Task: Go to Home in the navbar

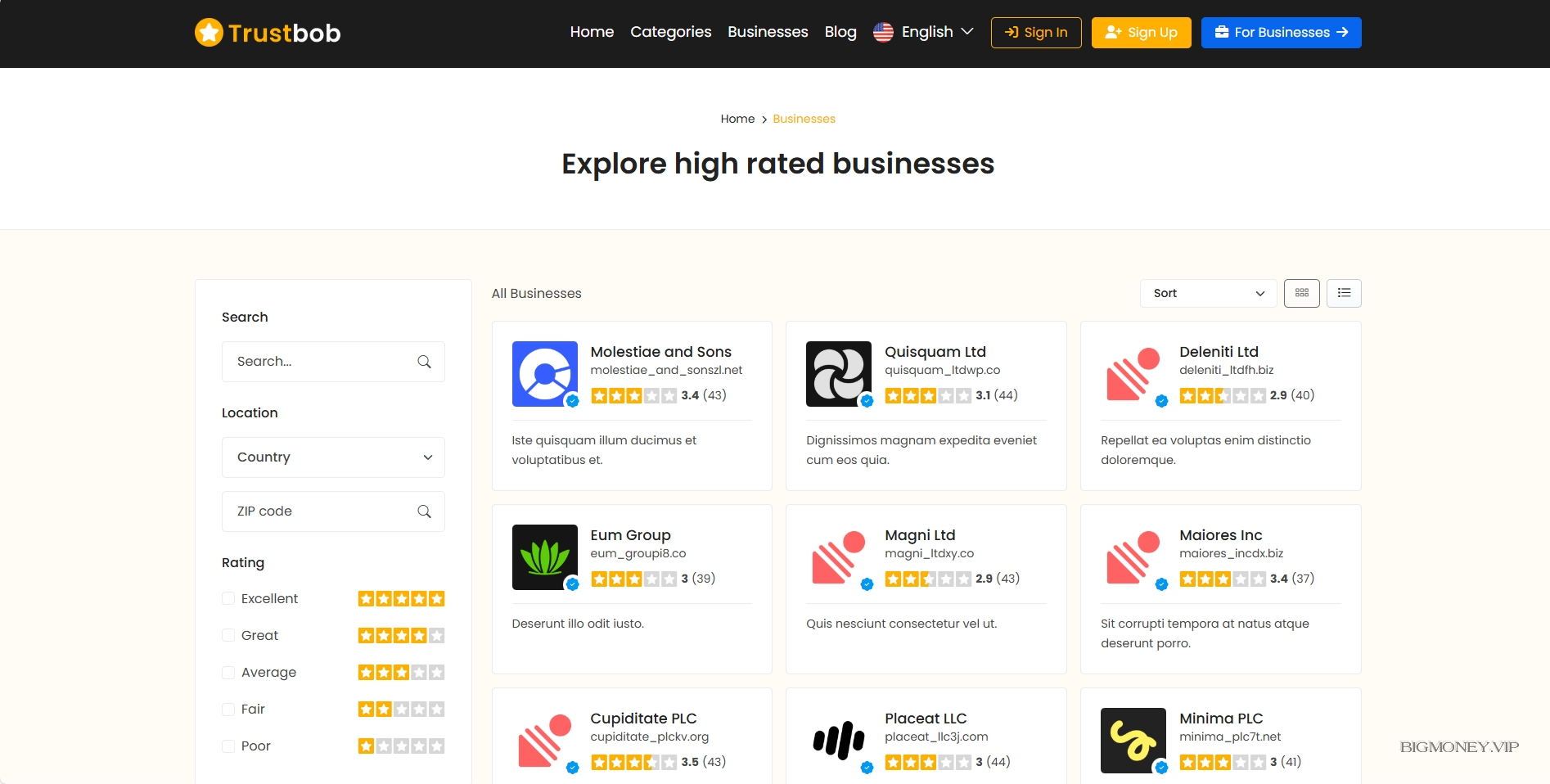Action: pos(592,32)
